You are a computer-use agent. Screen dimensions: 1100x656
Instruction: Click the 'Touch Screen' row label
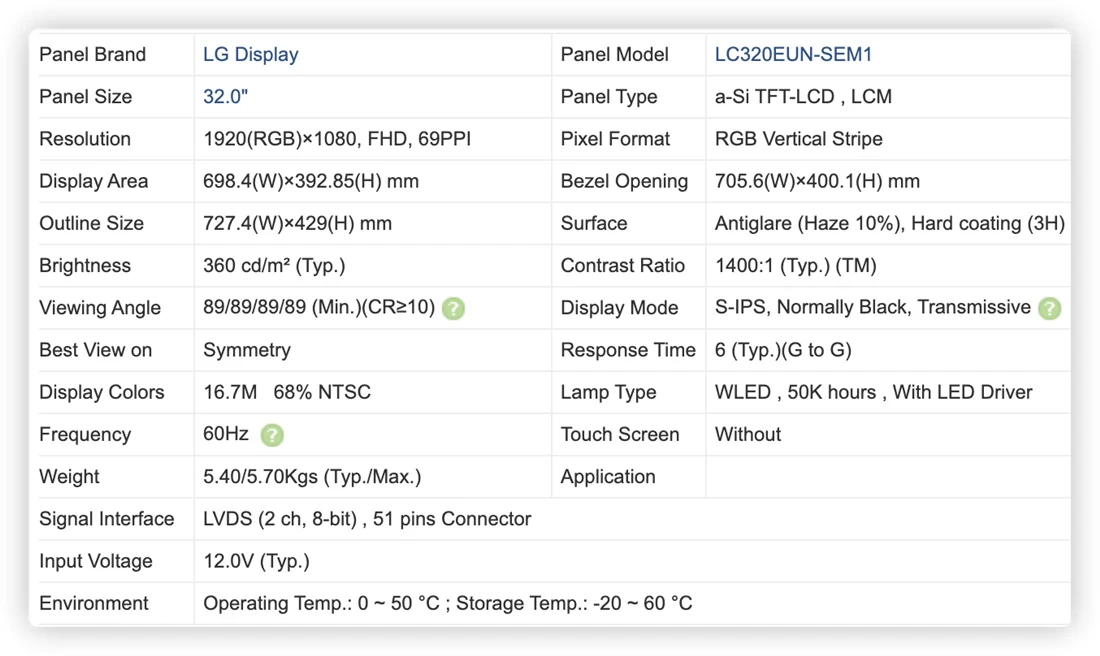pyautogui.click(x=619, y=434)
